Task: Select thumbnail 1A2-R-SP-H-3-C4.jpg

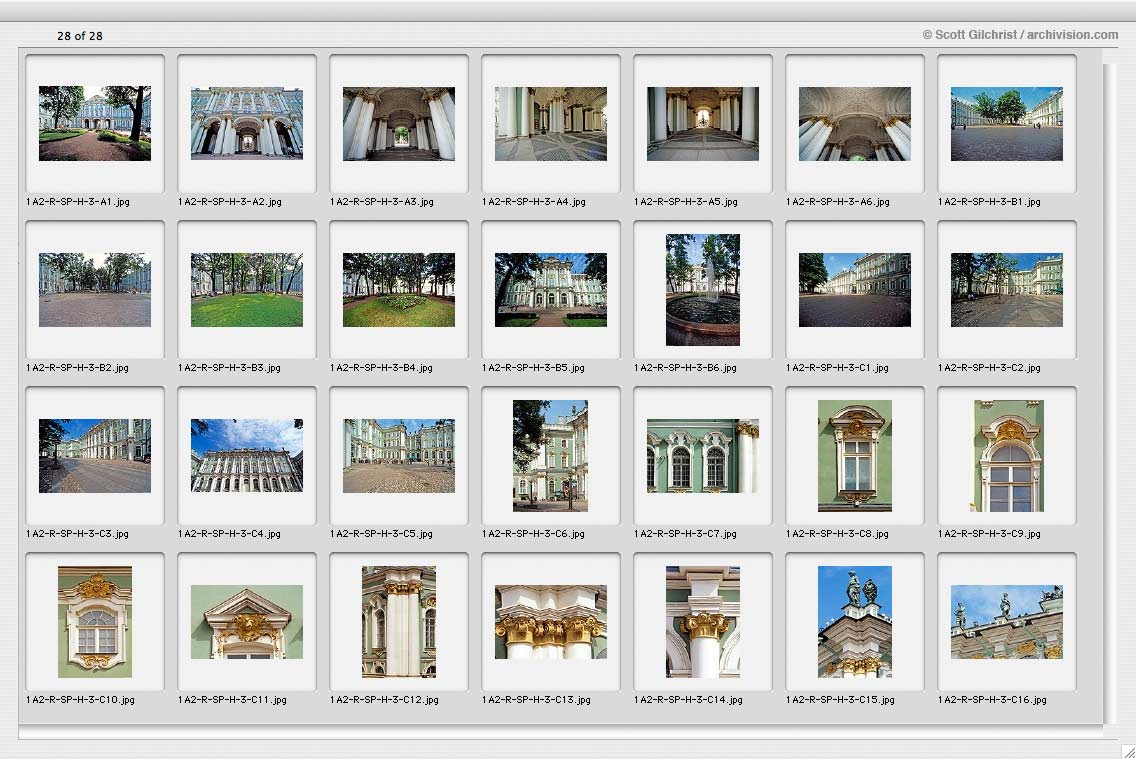Action: (247, 456)
